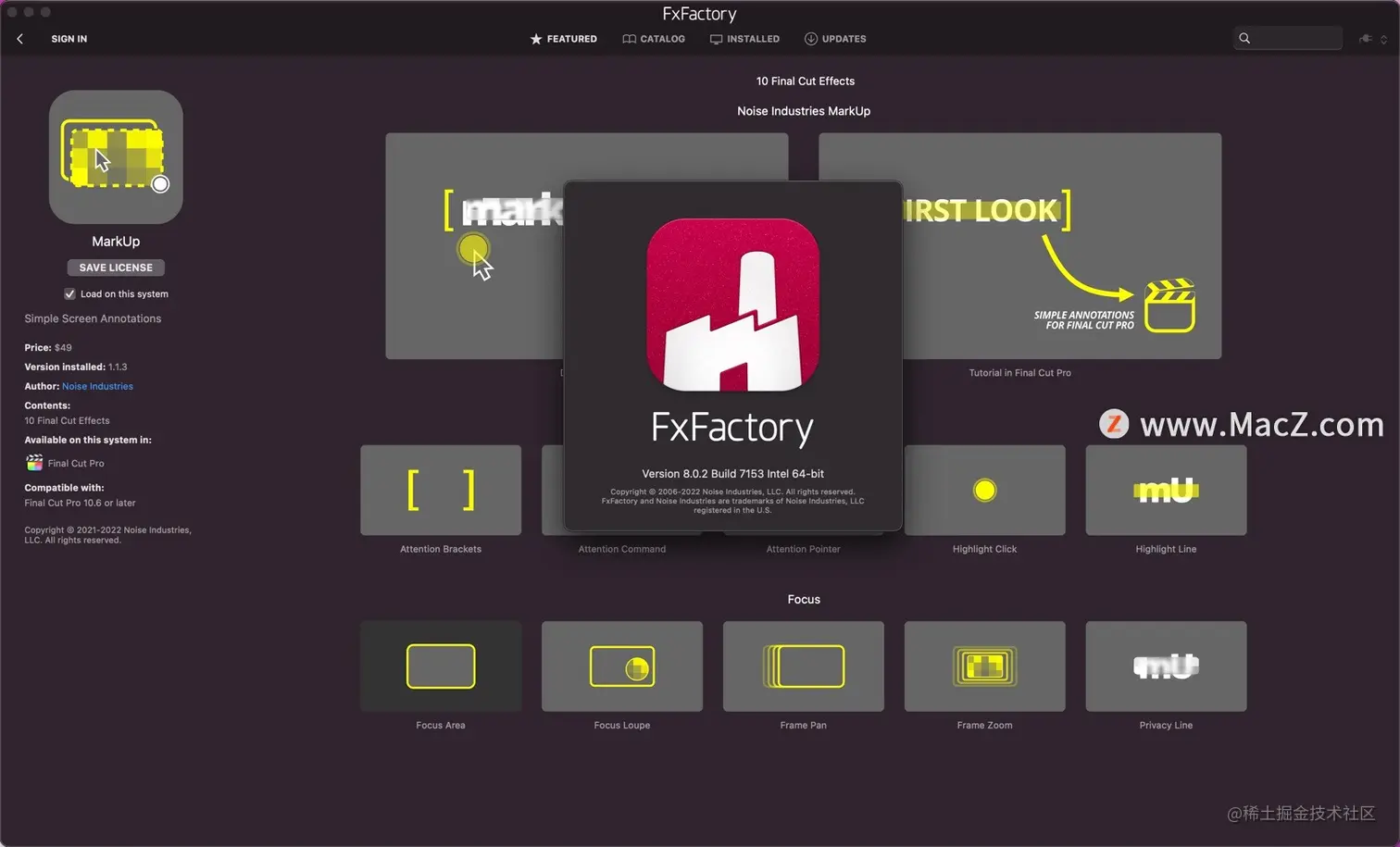
Task: Click the Simple Screen Annotations text
Action: (93, 318)
